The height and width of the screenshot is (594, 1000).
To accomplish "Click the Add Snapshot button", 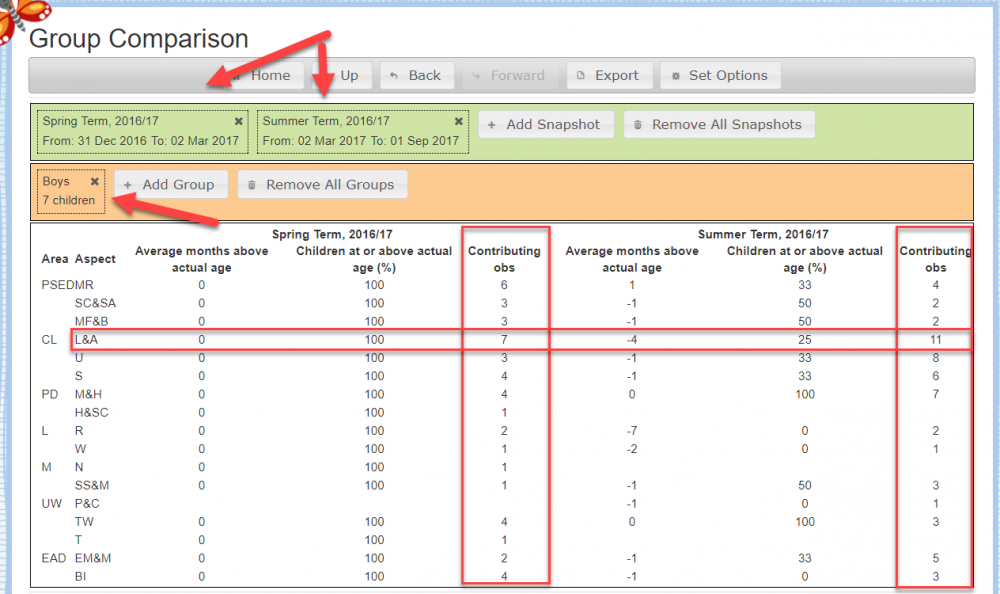I will [x=545, y=125].
